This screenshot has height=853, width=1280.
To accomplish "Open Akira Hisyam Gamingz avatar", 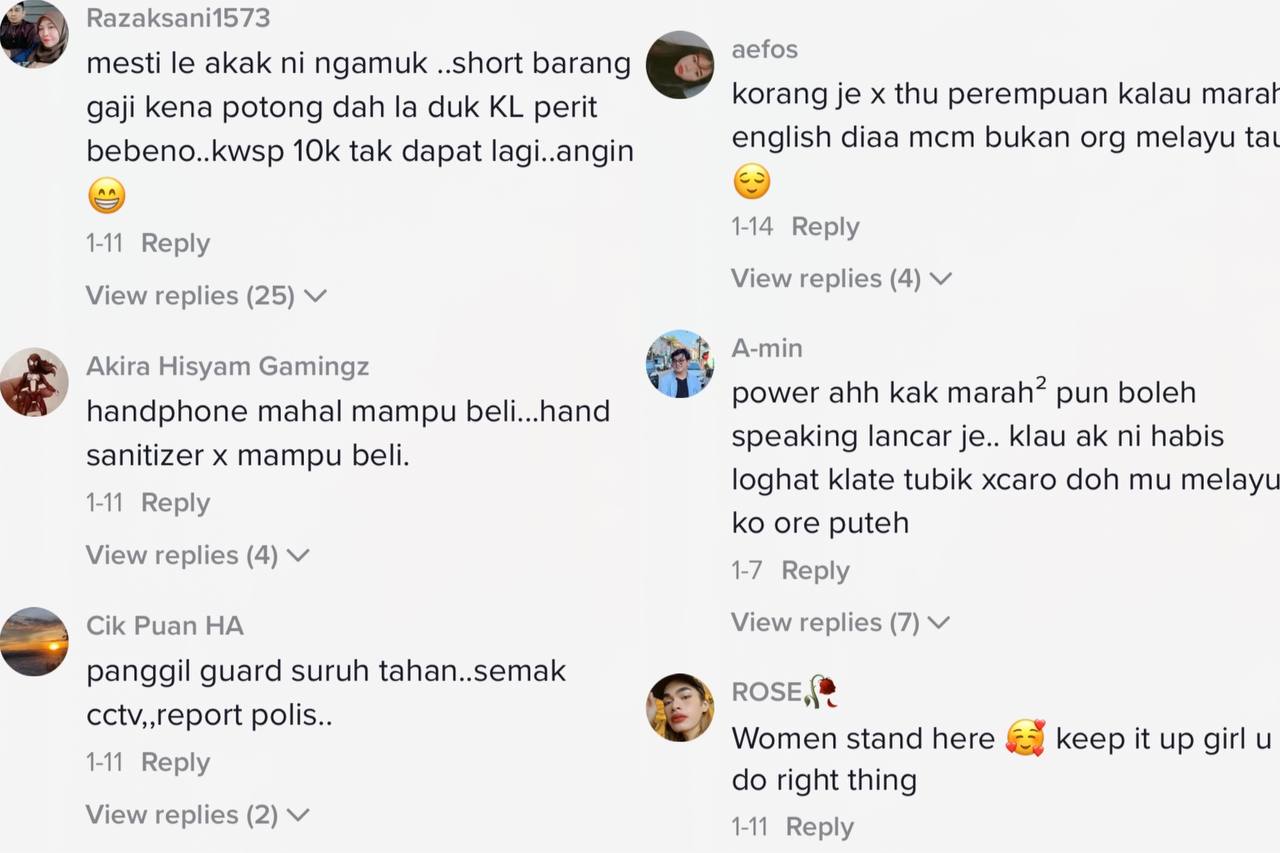I will [34, 382].
